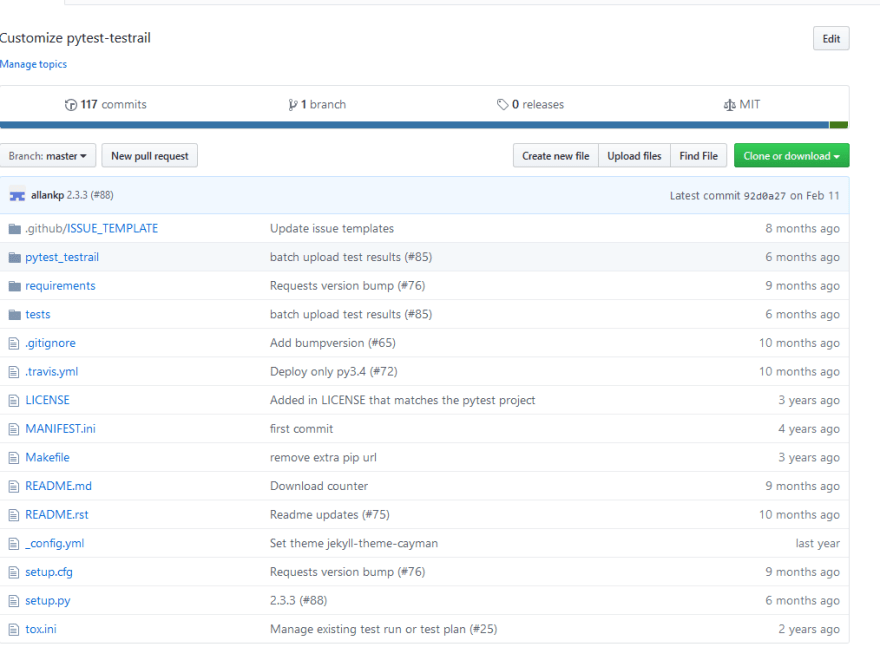Open the tox.ini file
Screen dimensions: 880x647
[40, 629]
